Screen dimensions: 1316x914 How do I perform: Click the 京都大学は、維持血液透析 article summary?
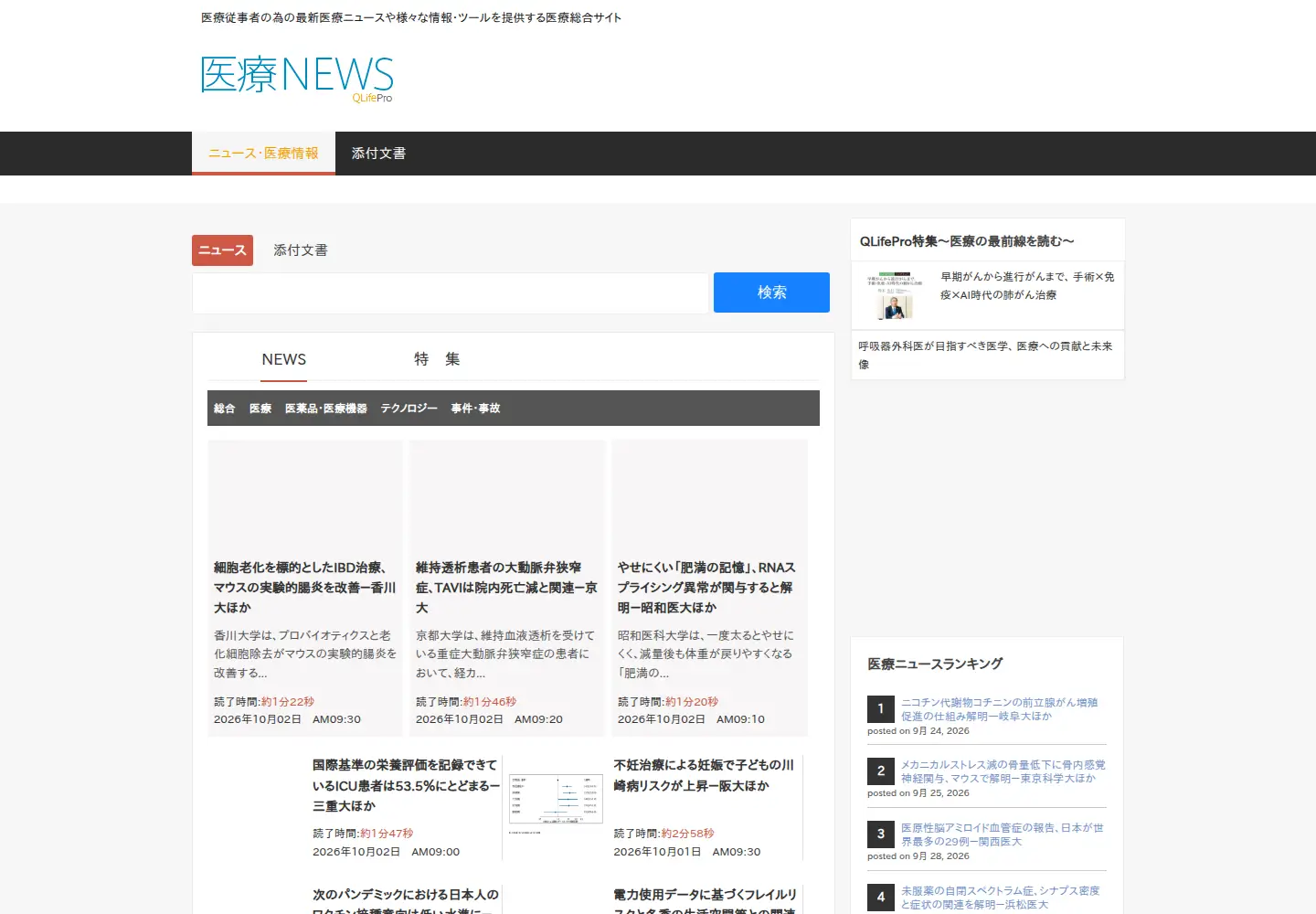pyautogui.click(x=507, y=654)
